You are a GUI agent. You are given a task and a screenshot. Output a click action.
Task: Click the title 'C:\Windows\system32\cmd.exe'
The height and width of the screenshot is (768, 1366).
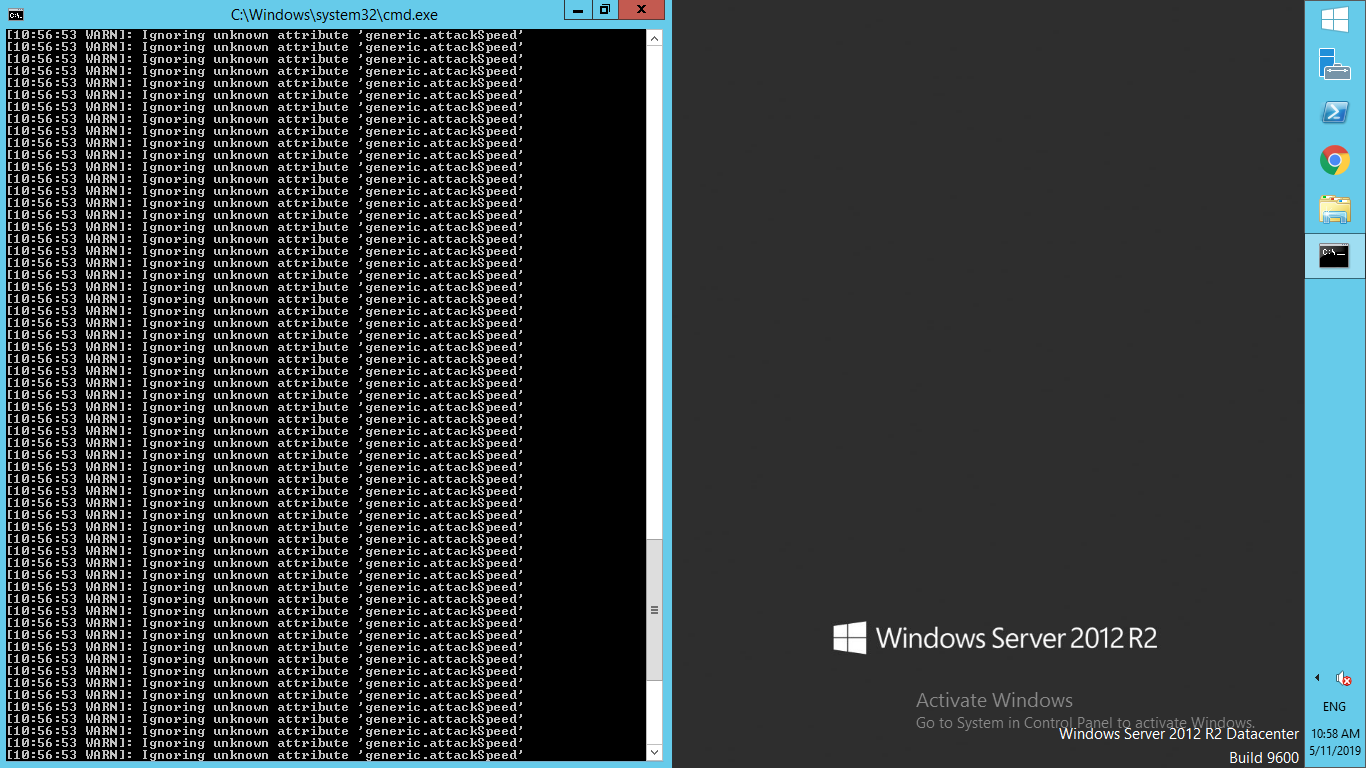[334, 14]
